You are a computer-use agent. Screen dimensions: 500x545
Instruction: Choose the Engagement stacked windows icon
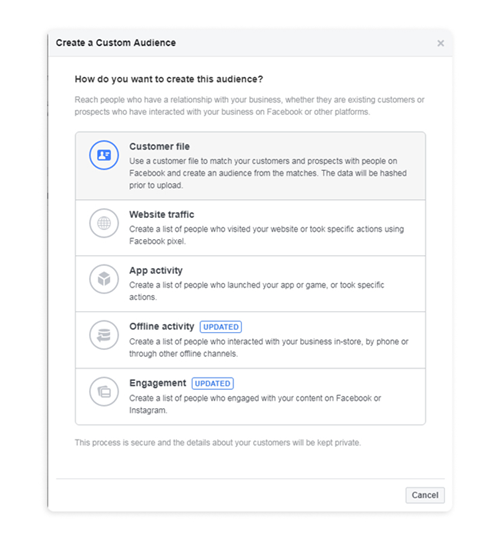pos(104,392)
